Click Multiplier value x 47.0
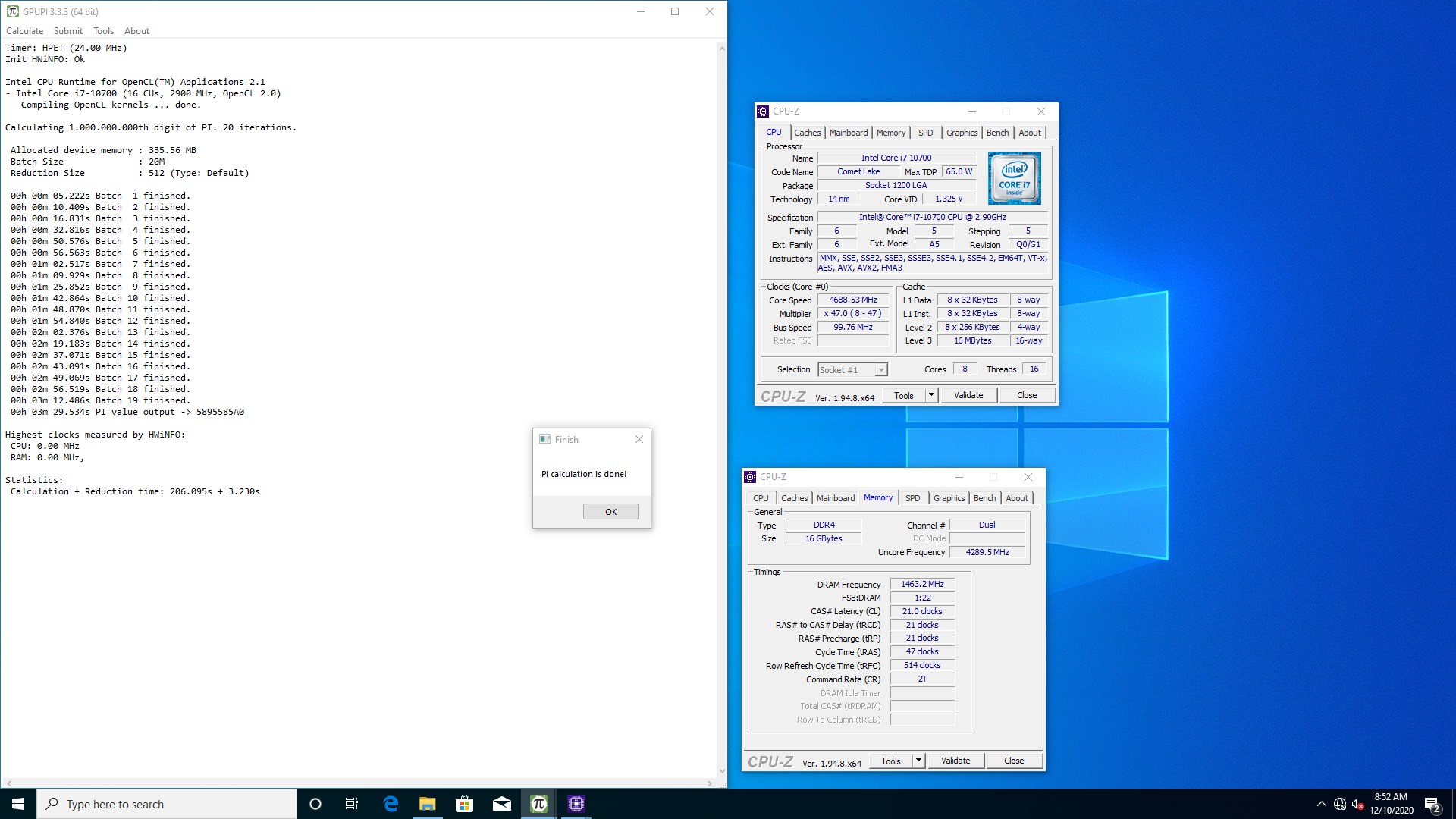The image size is (1456, 819). [853, 314]
